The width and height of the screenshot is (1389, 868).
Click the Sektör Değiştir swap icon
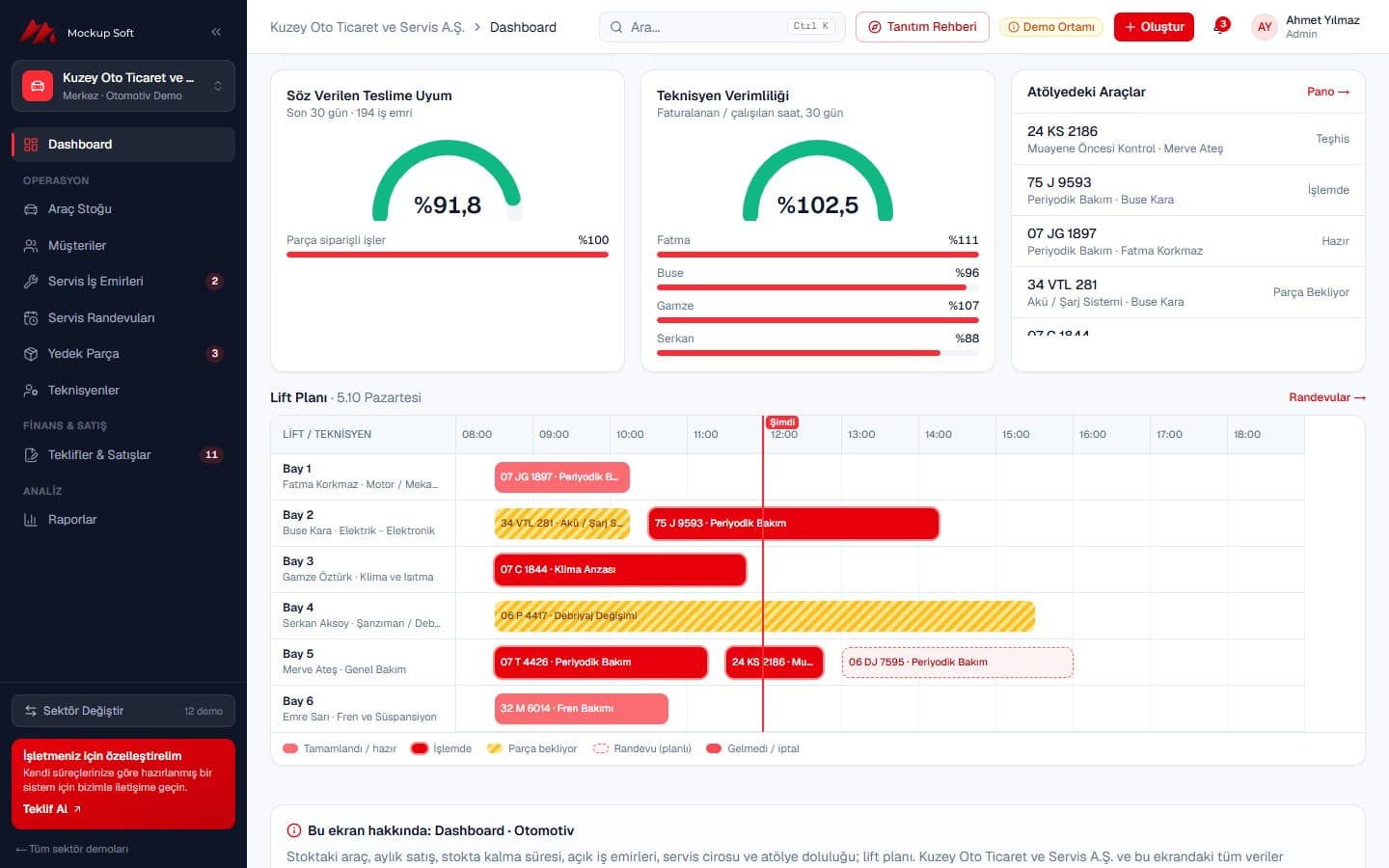(x=31, y=711)
